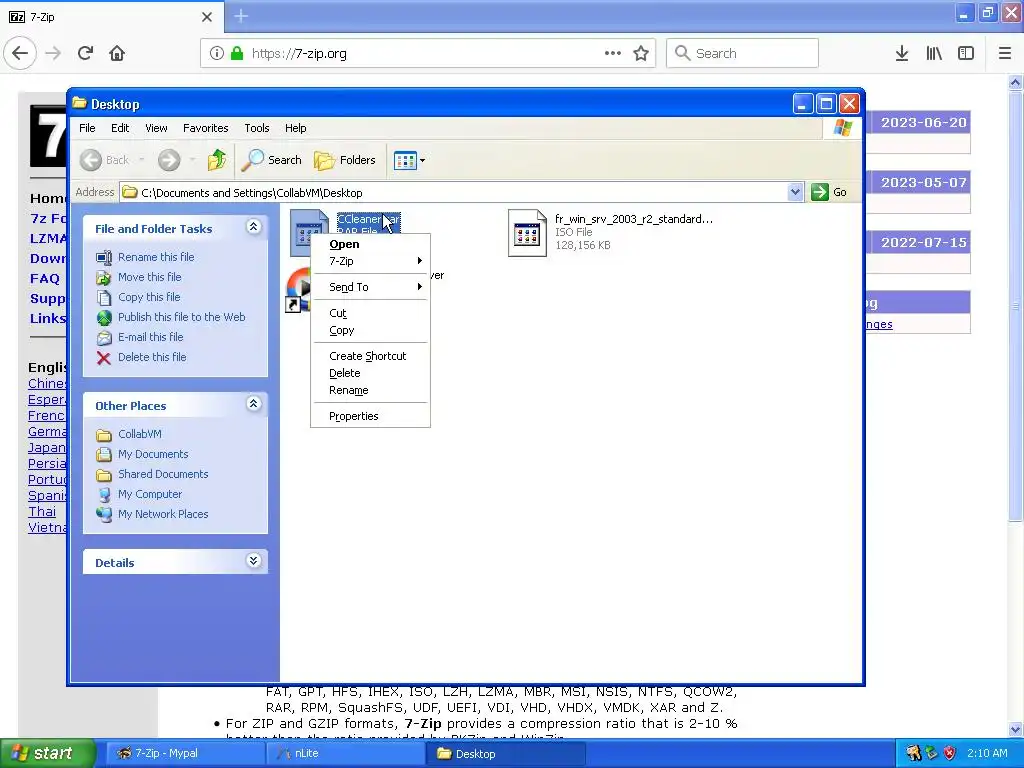The width and height of the screenshot is (1024, 768).
Task: Click red shield tray icon
Action: [x=950, y=753]
